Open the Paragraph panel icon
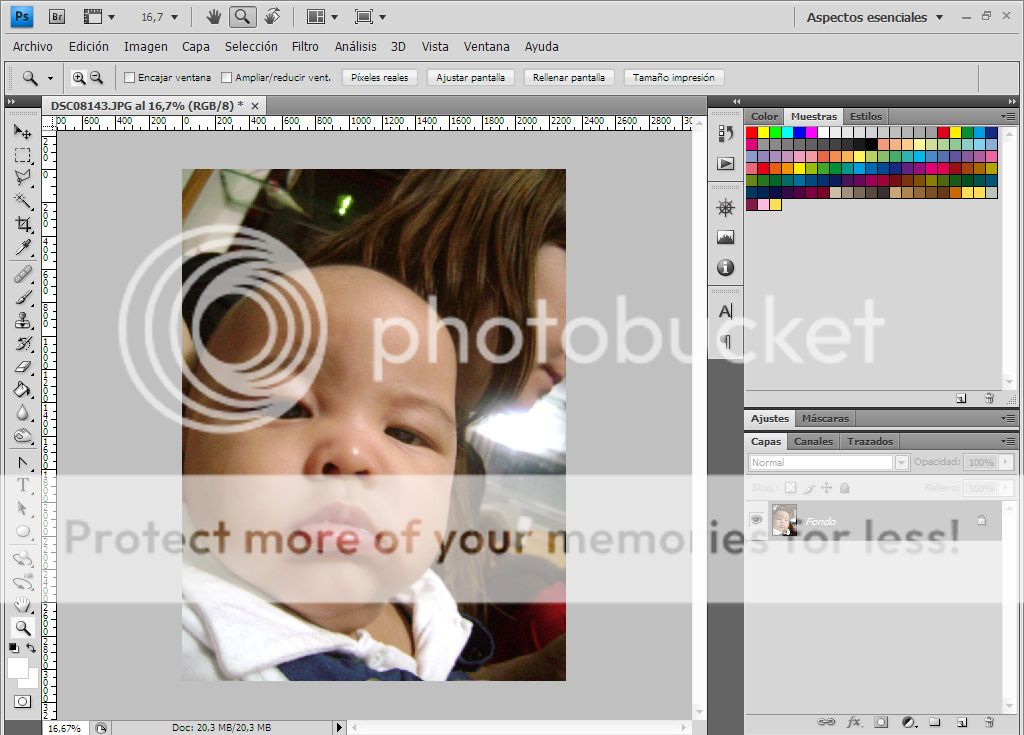Screen dimensions: 1024x735 pos(726,341)
